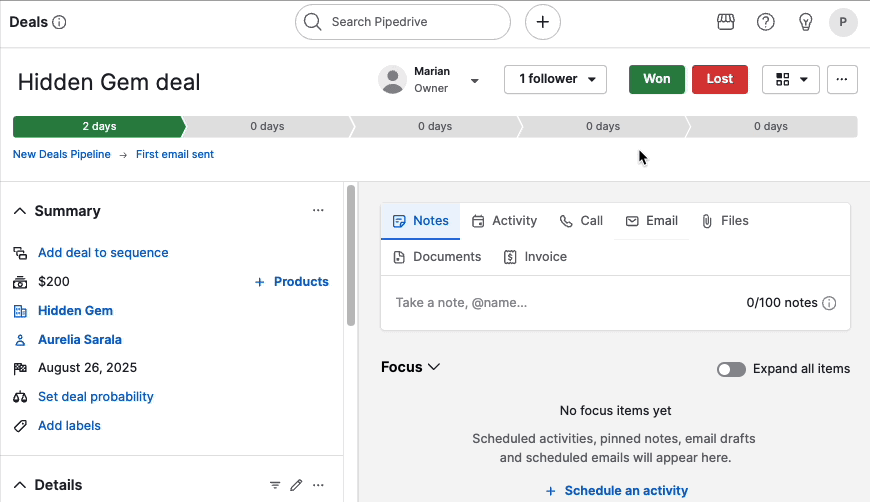Click the Hidden Gem deal title

point(109,82)
